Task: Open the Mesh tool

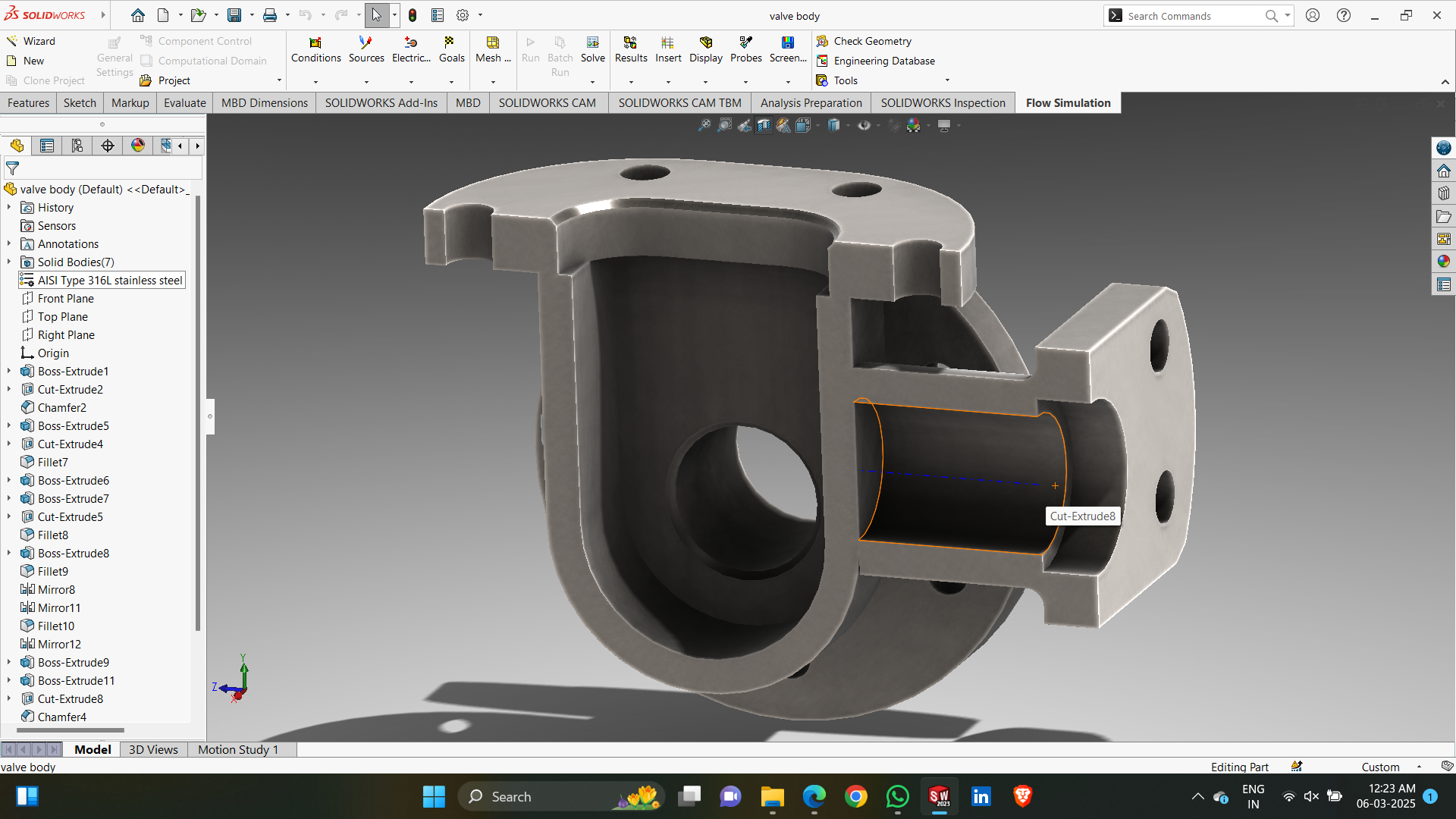Action: (493, 49)
